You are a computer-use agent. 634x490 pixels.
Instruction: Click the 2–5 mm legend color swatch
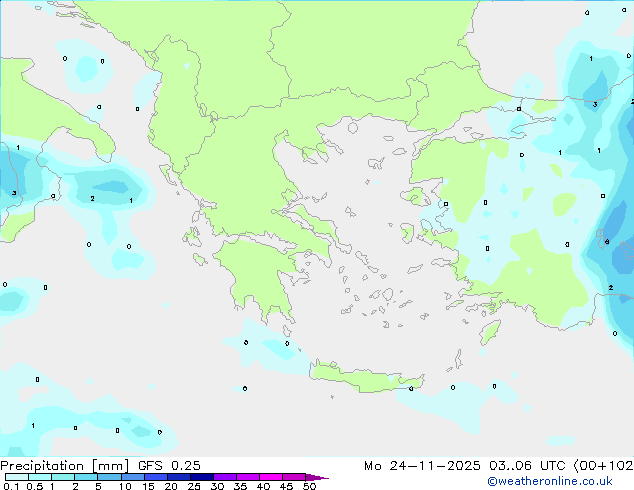[86, 477]
